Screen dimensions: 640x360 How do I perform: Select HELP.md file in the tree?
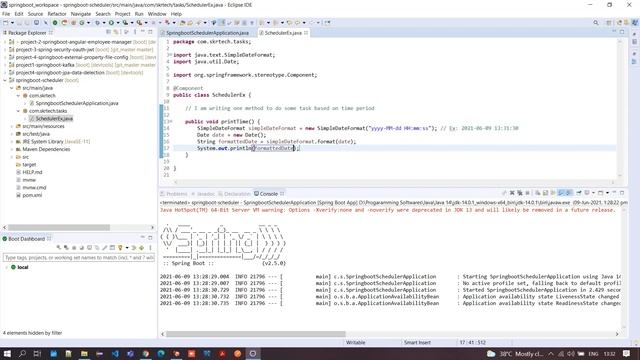(x=32, y=172)
